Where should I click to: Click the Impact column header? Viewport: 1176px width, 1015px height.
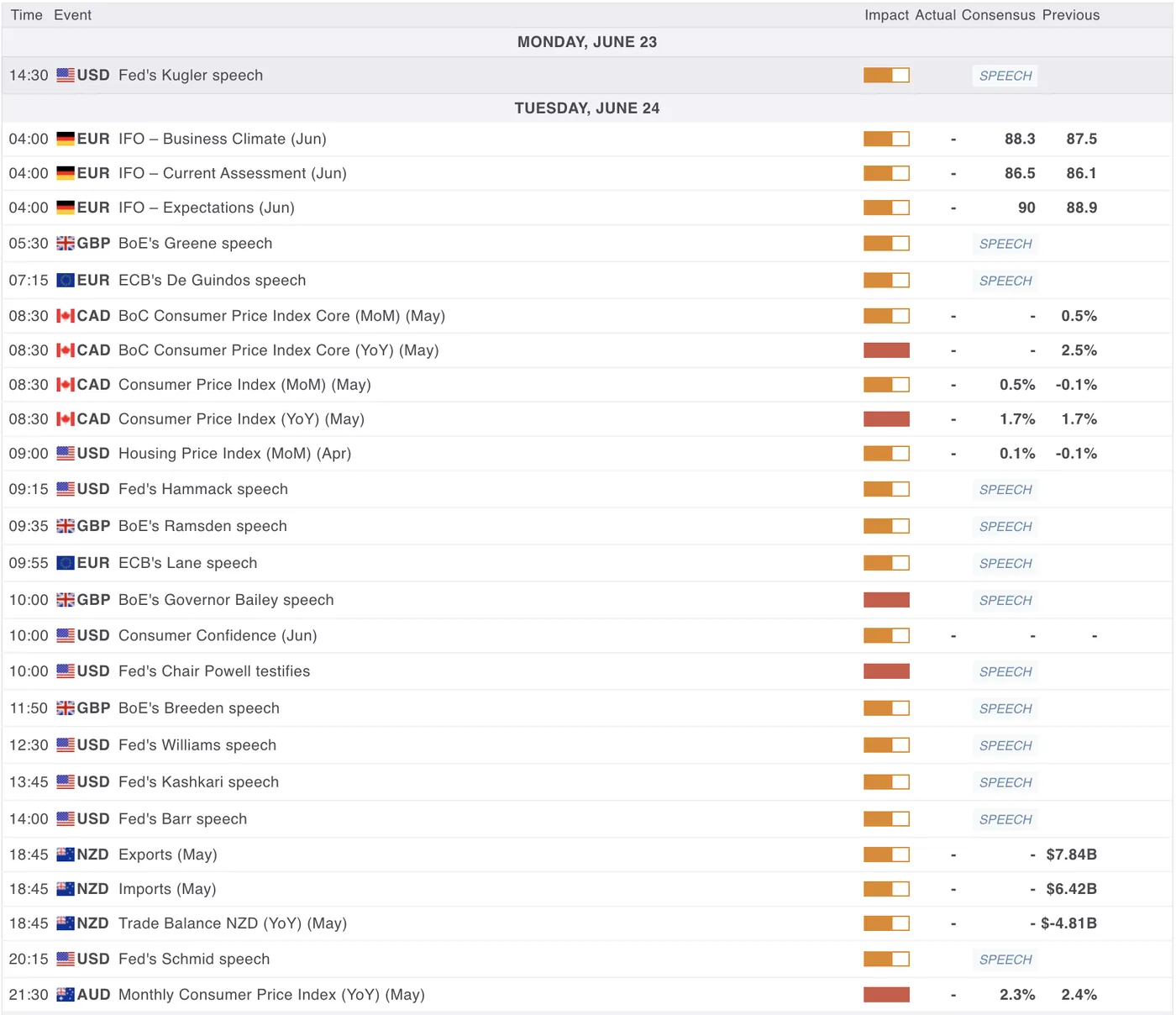(887, 15)
